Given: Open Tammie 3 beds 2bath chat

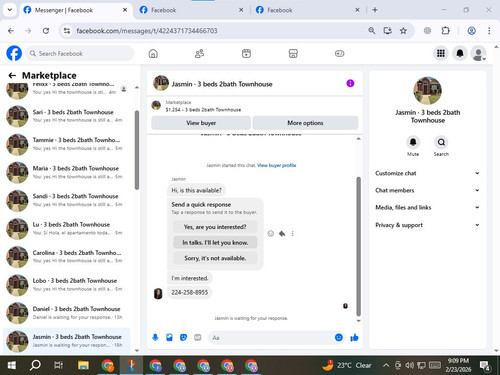Looking at the screenshot, I should tap(67, 144).
